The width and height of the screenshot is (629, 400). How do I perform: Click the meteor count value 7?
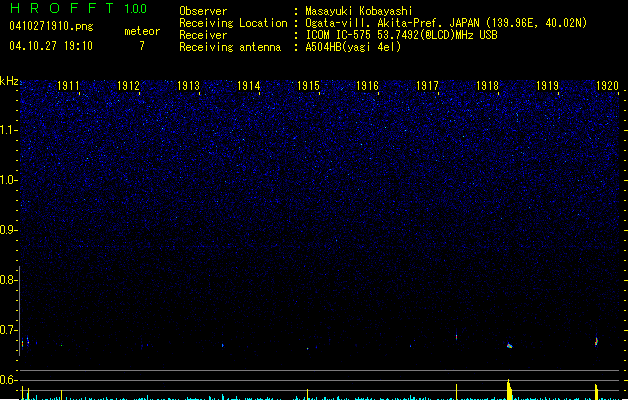[142, 46]
